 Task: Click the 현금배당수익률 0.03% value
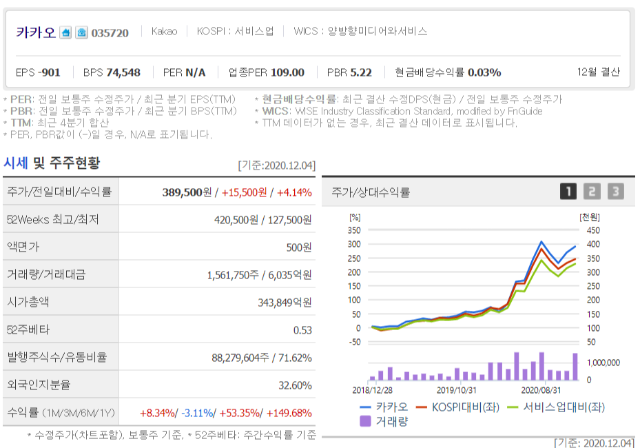448,73
